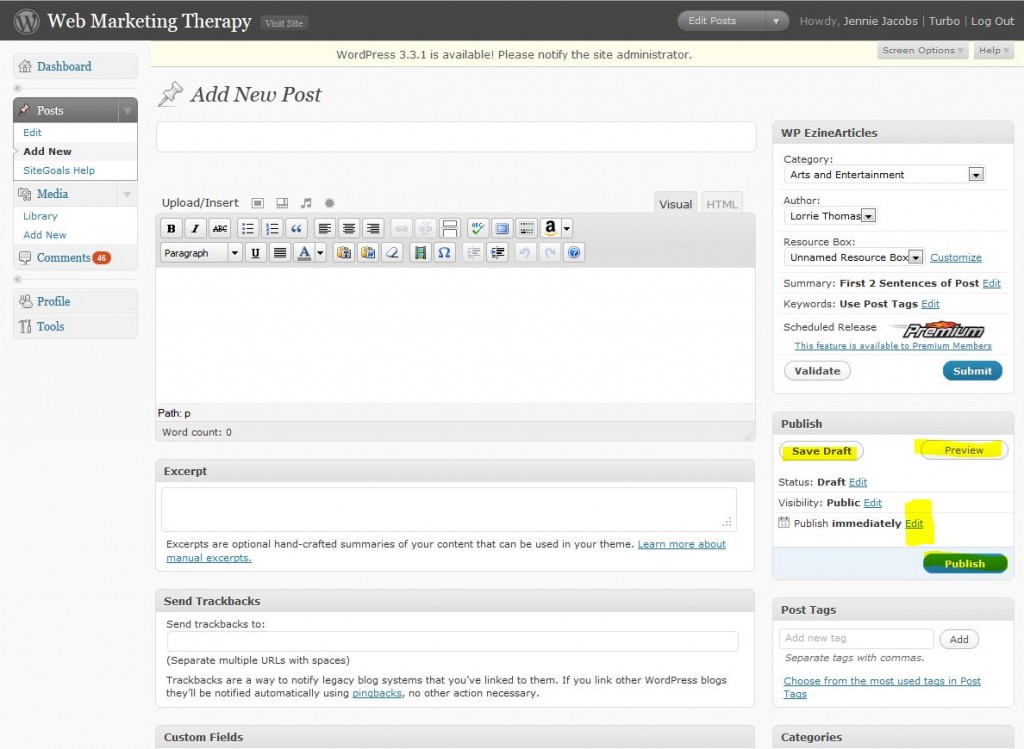Collapse the Posts menu arrow
The height and width of the screenshot is (749, 1024).
pyautogui.click(x=127, y=110)
